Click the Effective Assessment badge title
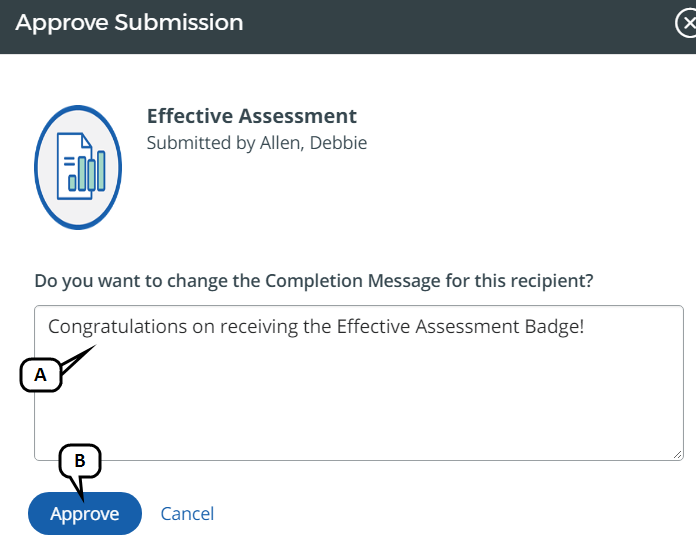This screenshot has width=696, height=548. click(x=252, y=117)
